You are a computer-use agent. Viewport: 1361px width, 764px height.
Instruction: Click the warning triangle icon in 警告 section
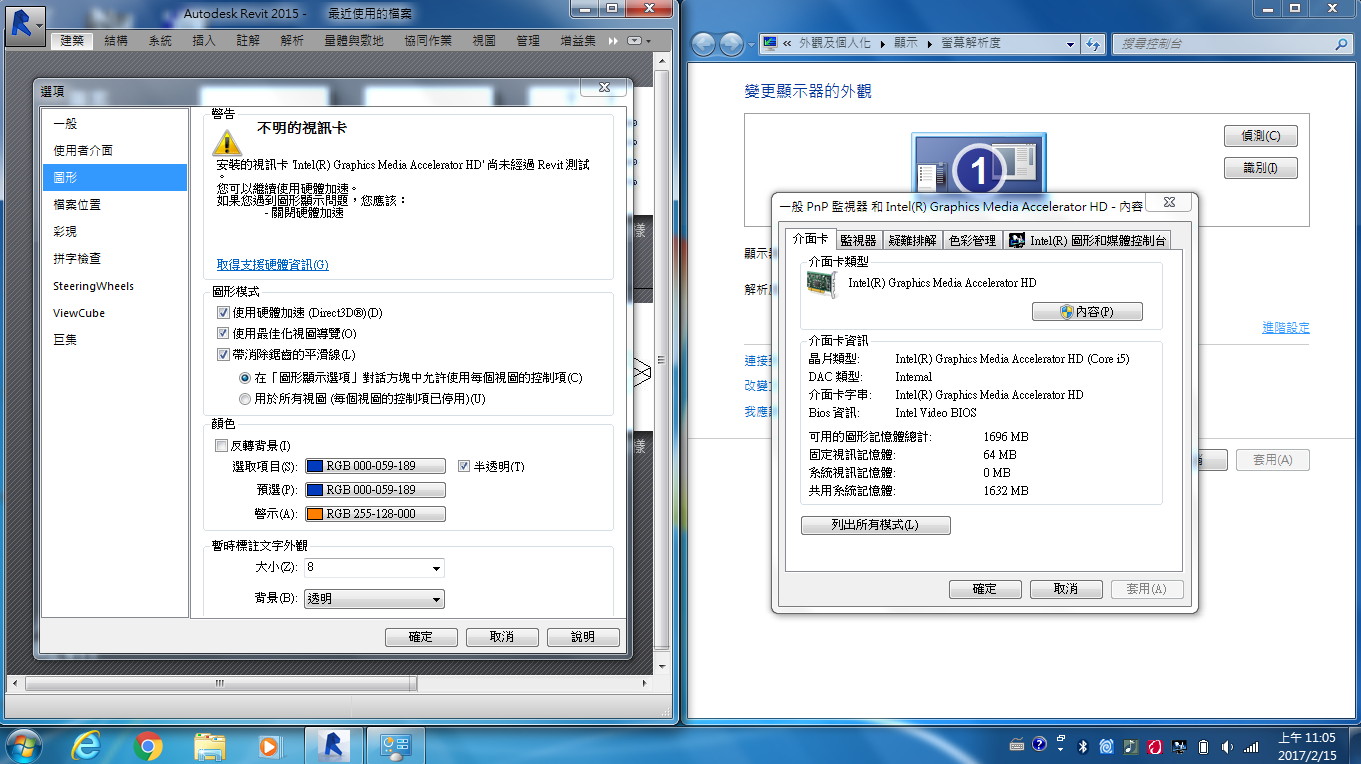coord(228,142)
